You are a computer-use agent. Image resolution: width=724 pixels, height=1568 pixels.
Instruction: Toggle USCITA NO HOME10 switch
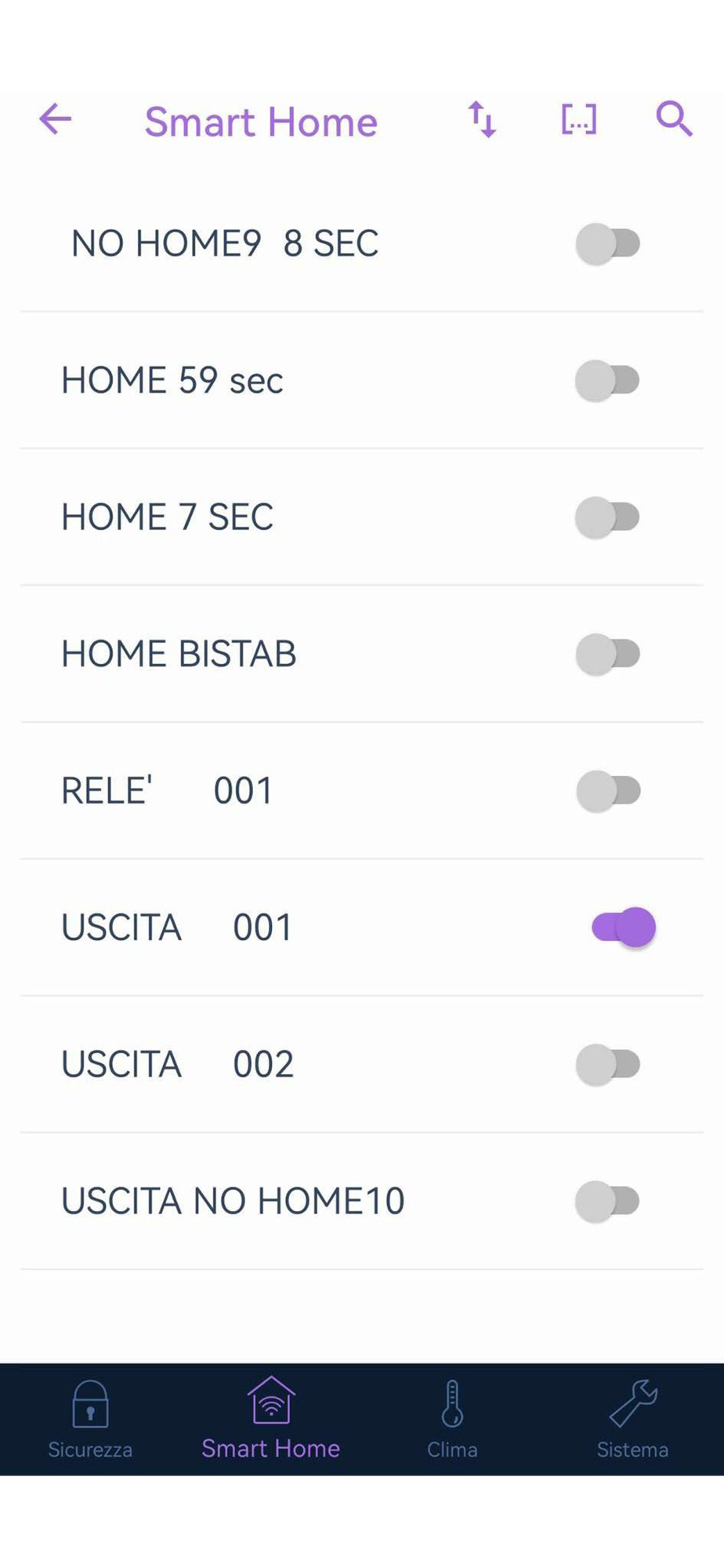point(608,1201)
